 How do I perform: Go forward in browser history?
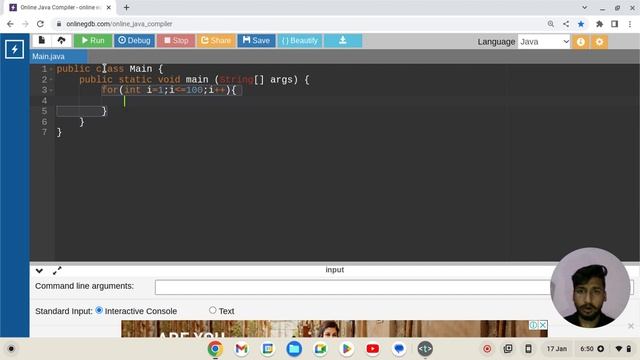pos(25,24)
